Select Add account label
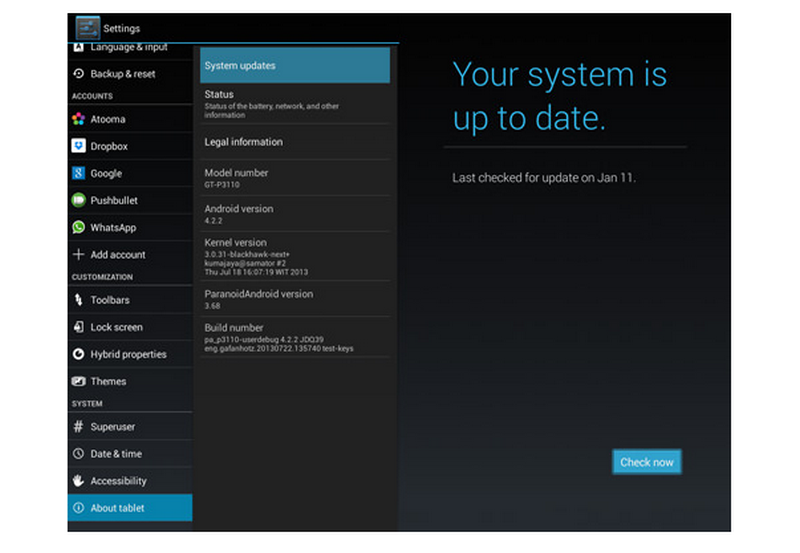 click(x=118, y=255)
